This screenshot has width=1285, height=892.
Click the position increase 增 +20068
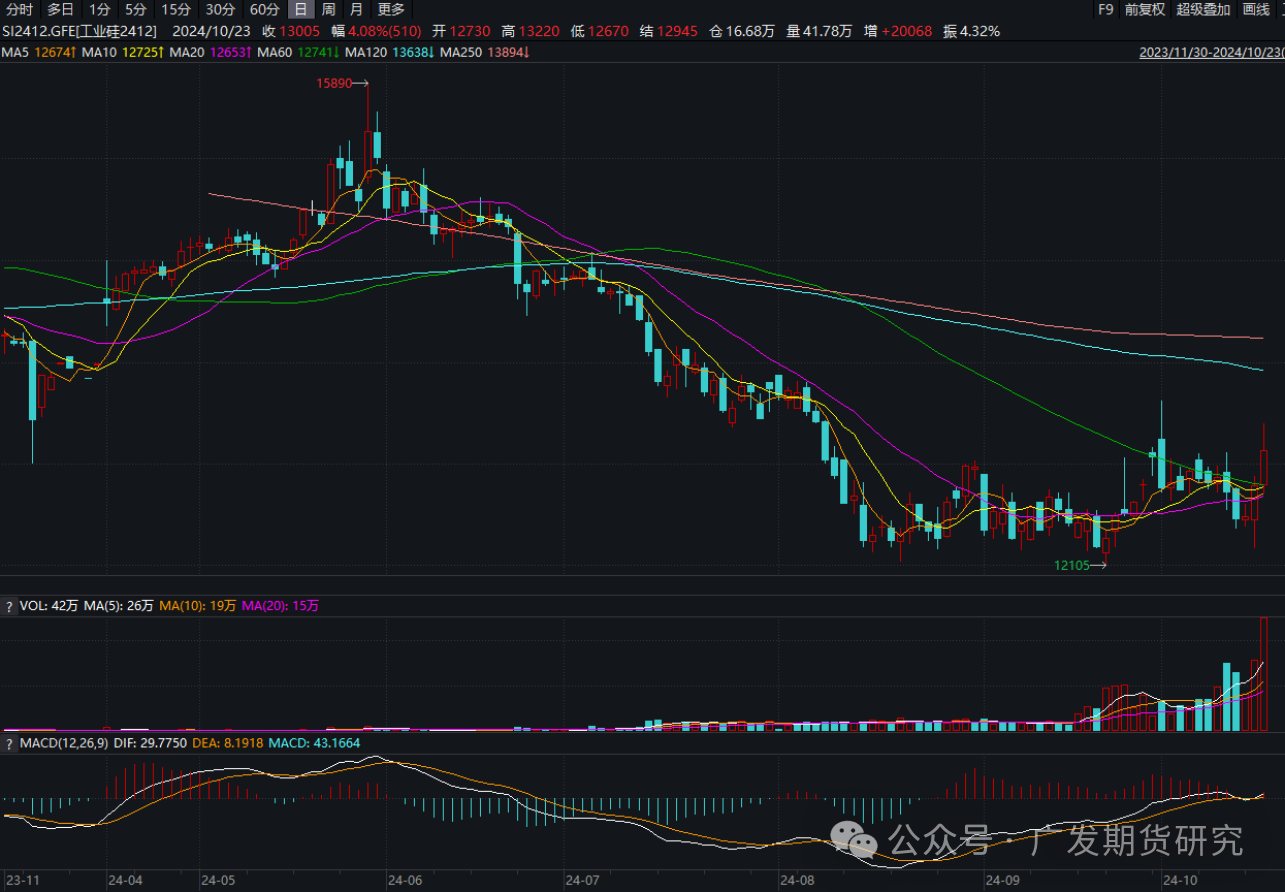pos(900,31)
